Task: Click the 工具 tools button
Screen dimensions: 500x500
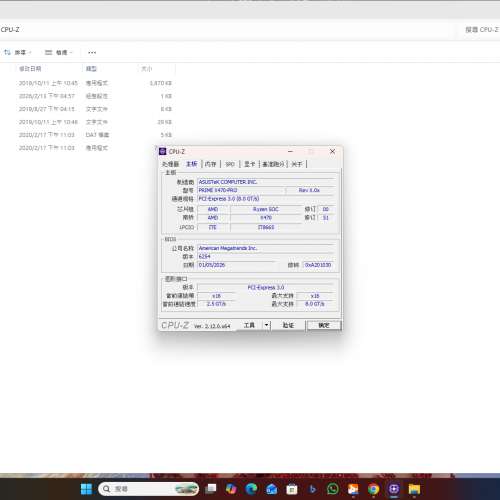Action: tap(249, 325)
